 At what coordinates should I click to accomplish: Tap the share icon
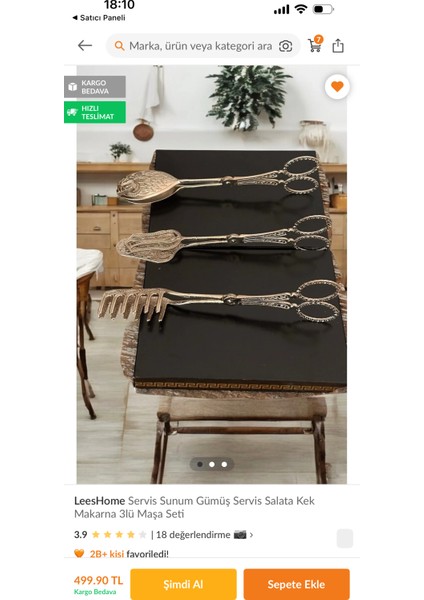pos(338,46)
